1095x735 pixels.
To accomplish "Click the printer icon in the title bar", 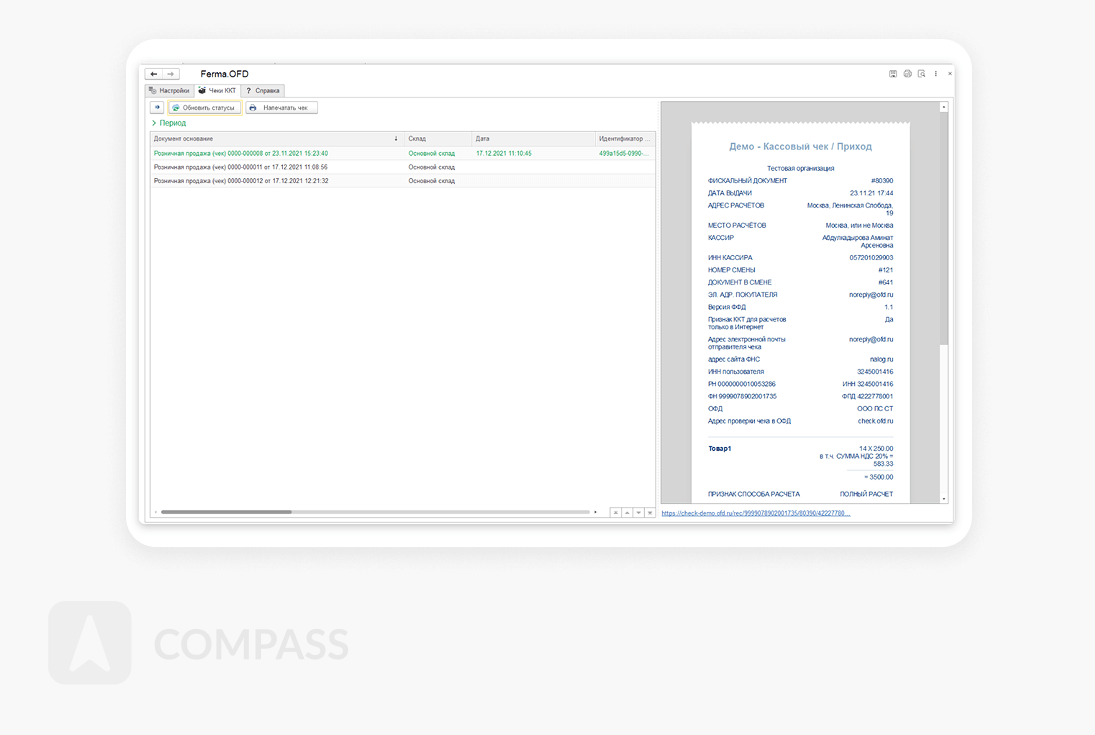I will (907, 74).
